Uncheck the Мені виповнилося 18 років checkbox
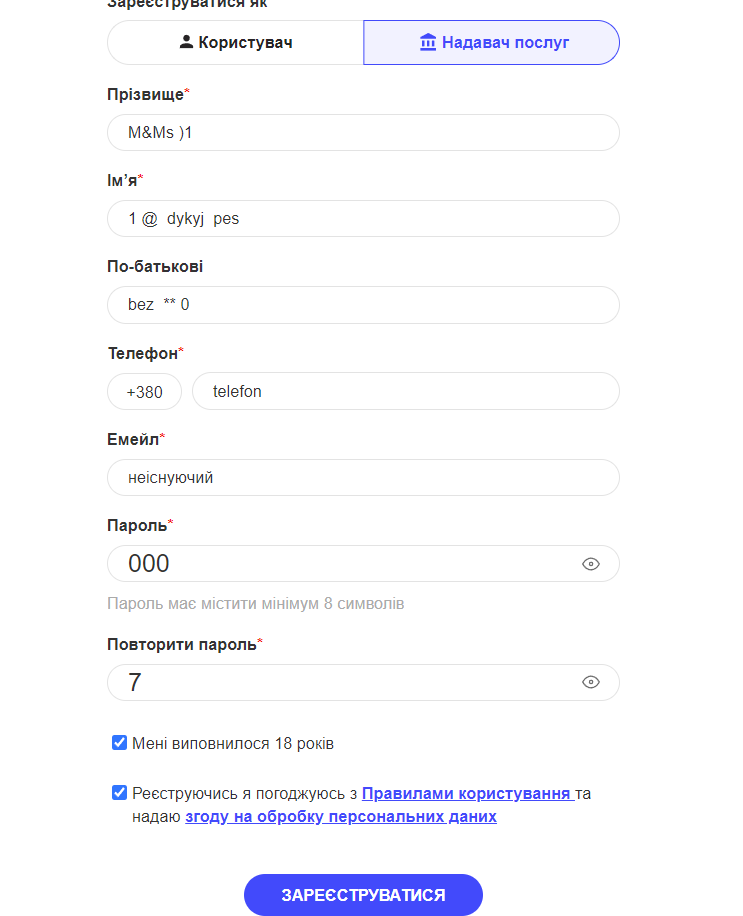The image size is (743, 916). pyautogui.click(x=119, y=743)
